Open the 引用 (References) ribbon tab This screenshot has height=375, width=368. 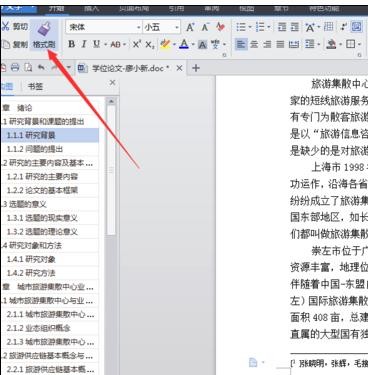[x=176, y=9]
